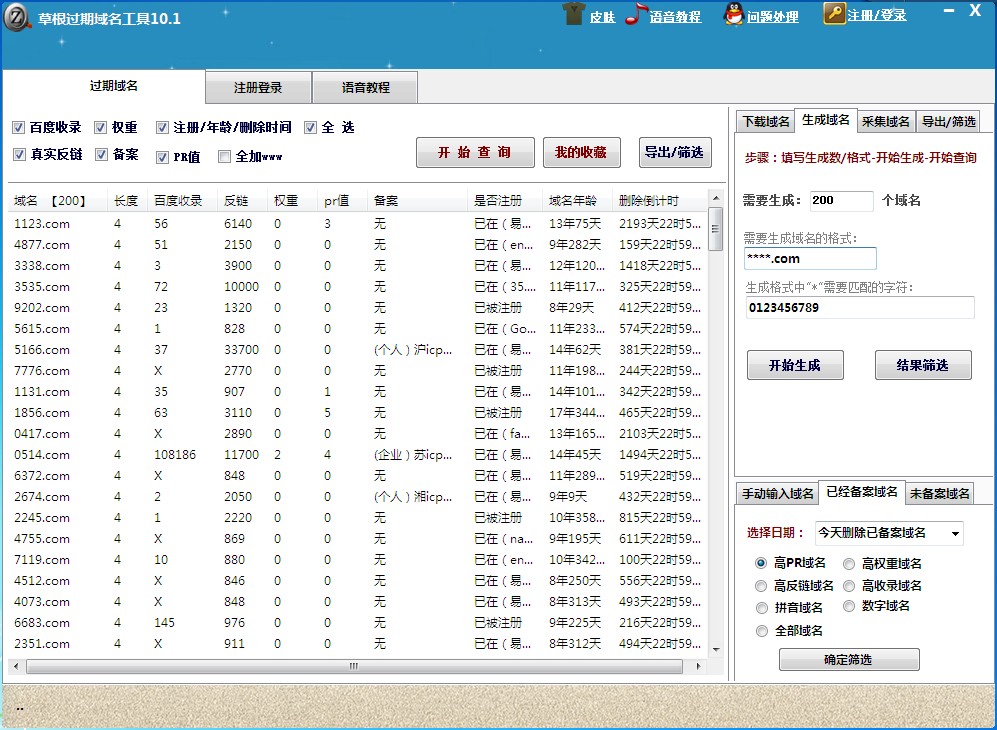Open the 皮肤 skin link
This screenshot has height=730, width=997.
(602, 17)
